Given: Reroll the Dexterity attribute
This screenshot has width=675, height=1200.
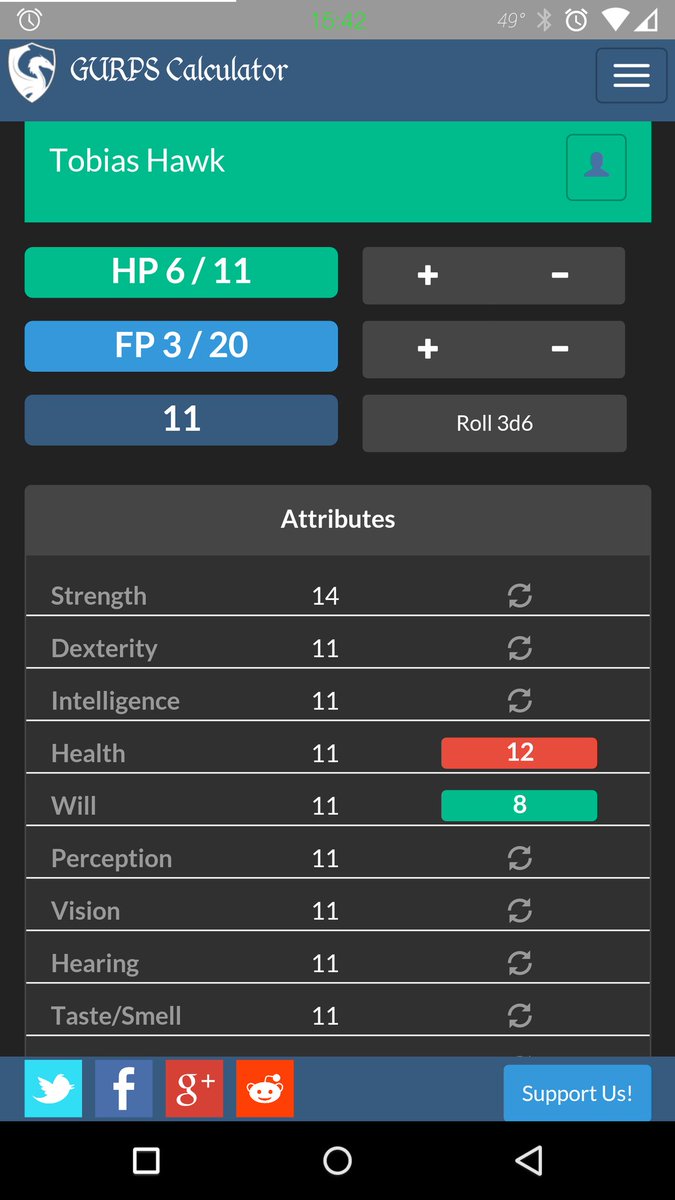Looking at the screenshot, I should 519,648.
